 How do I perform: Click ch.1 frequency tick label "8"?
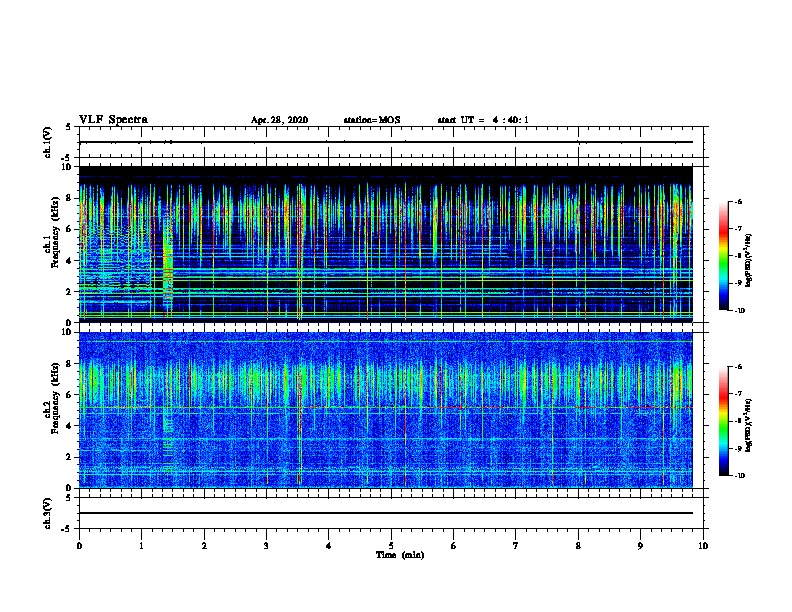[x=69, y=198]
